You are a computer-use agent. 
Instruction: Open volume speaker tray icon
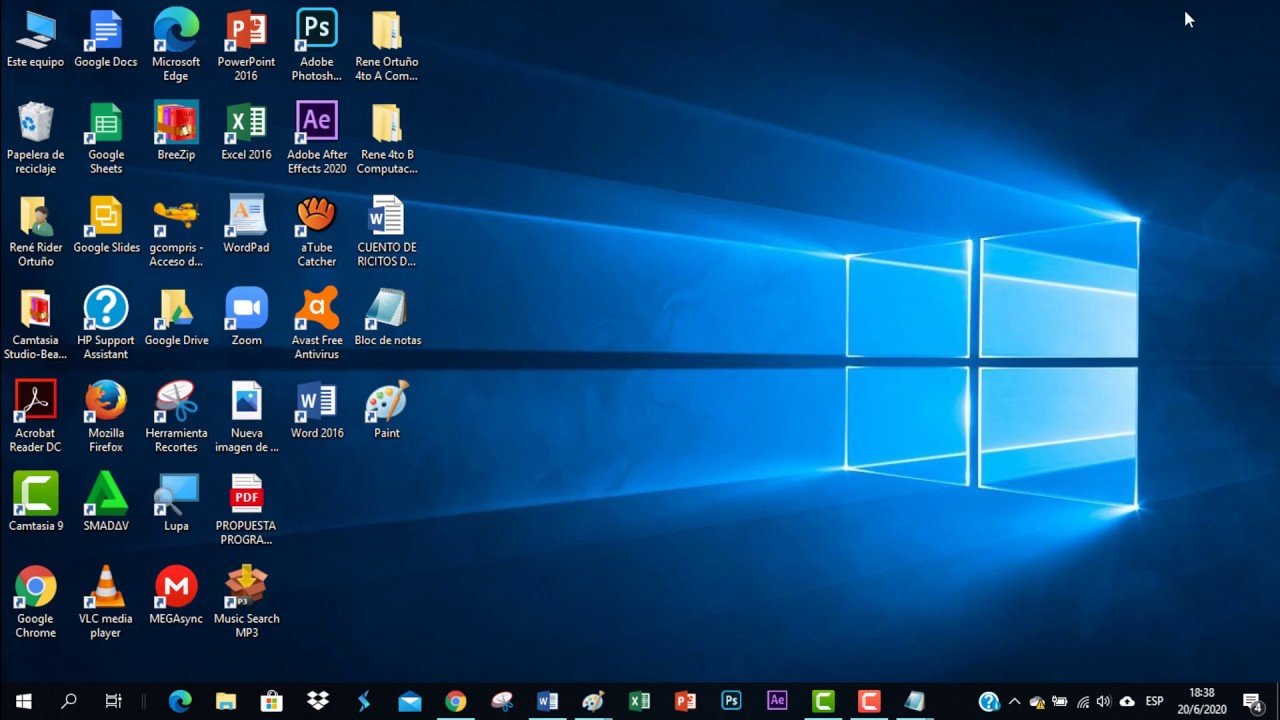[1104, 701]
